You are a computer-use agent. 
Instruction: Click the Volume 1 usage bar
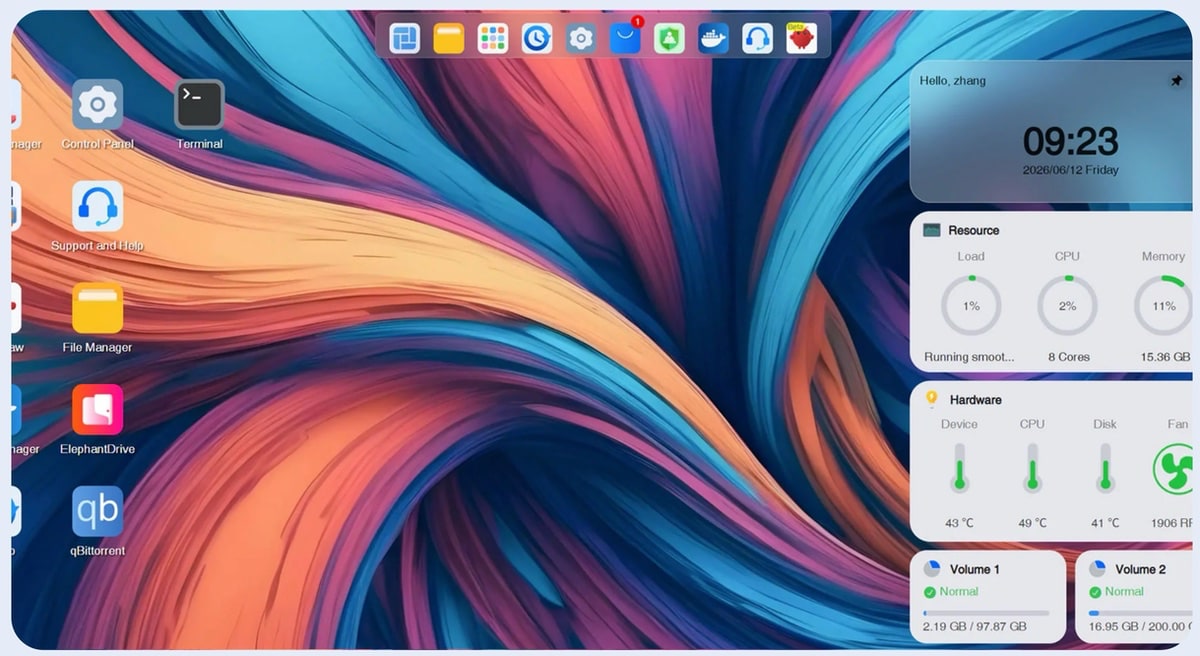tap(986, 613)
